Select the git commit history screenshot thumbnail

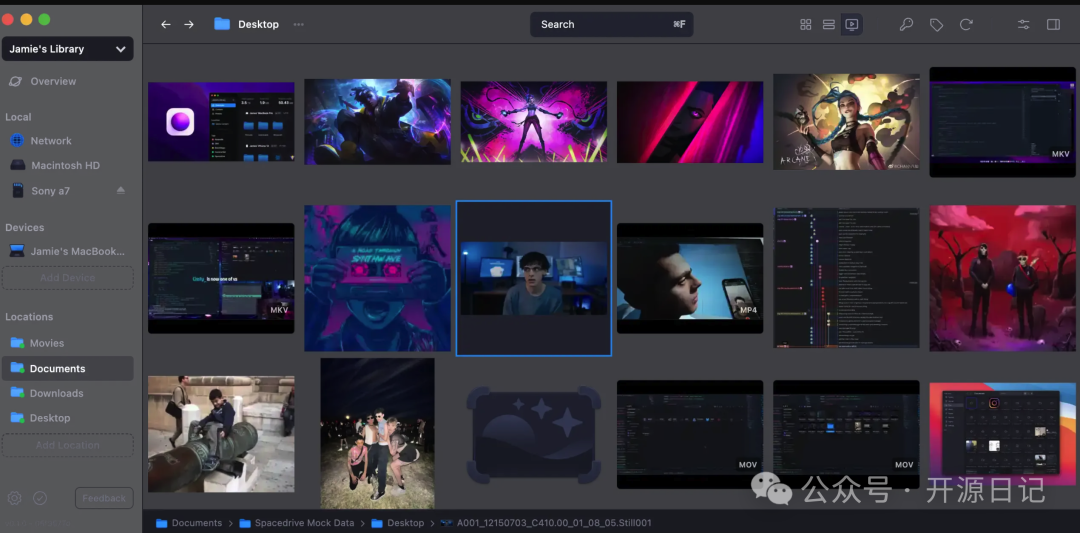pyautogui.click(x=846, y=278)
